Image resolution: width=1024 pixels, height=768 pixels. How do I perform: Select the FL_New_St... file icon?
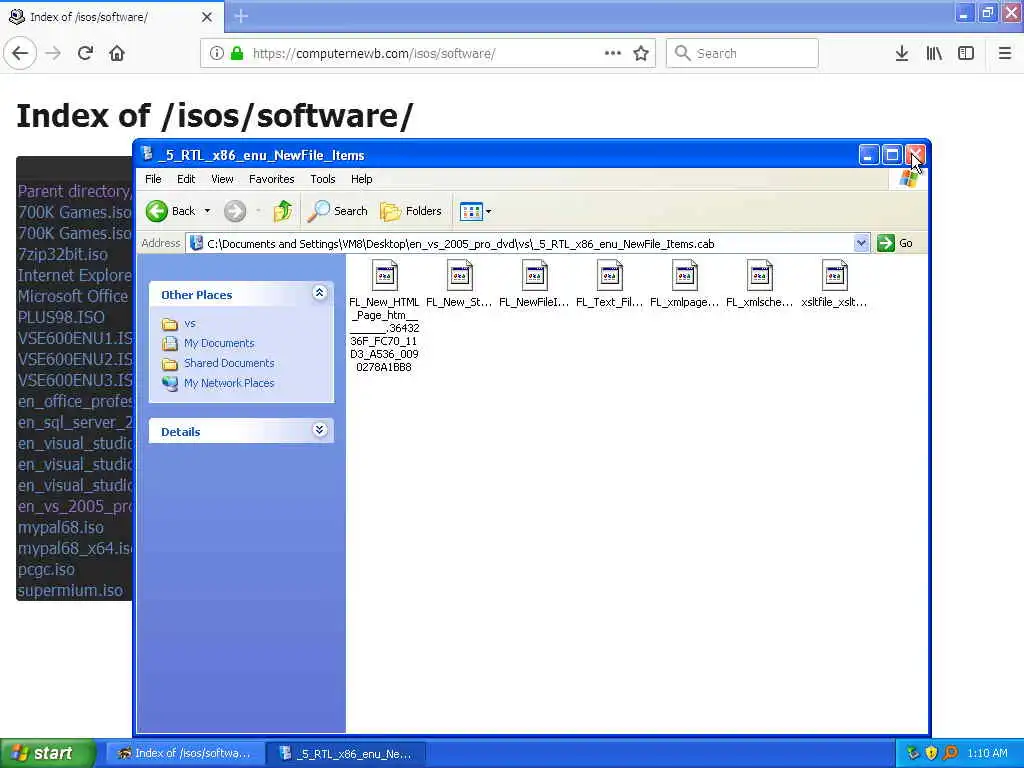pos(459,276)
